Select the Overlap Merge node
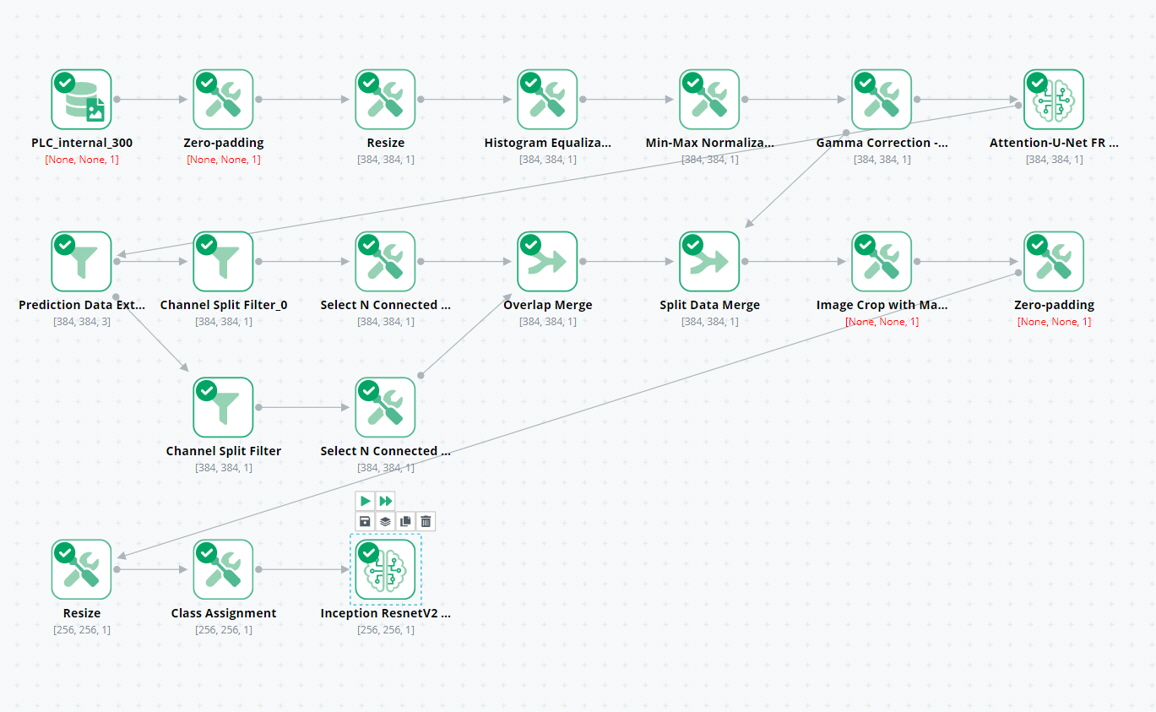The image size is (1156, 712). (x=548, y=262)
